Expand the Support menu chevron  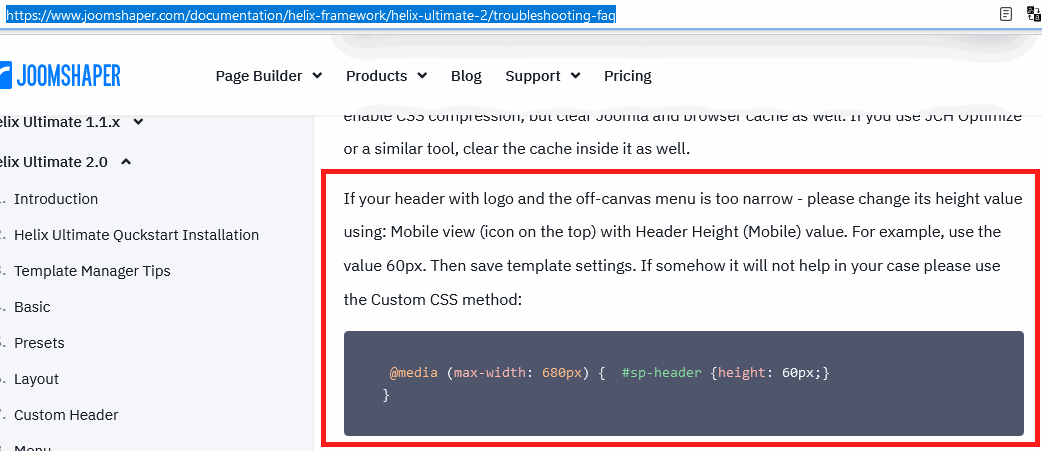tap(575, 76)
